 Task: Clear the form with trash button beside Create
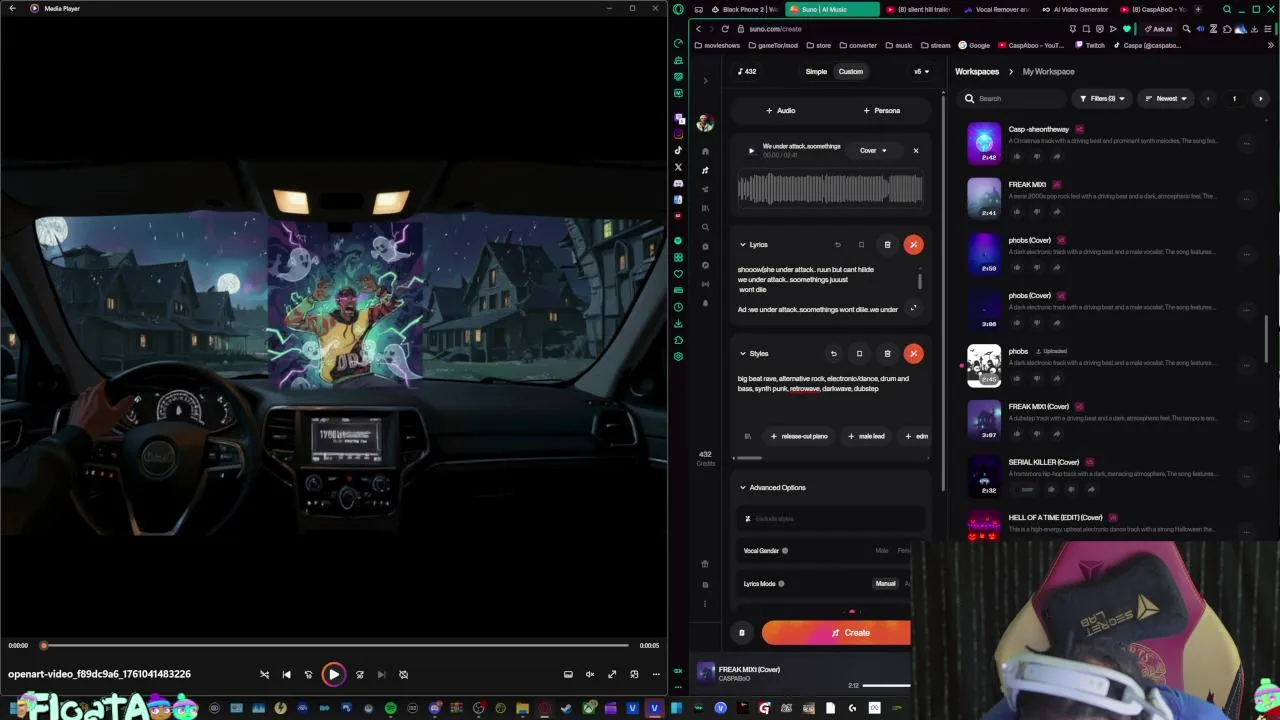coord(742,632)
